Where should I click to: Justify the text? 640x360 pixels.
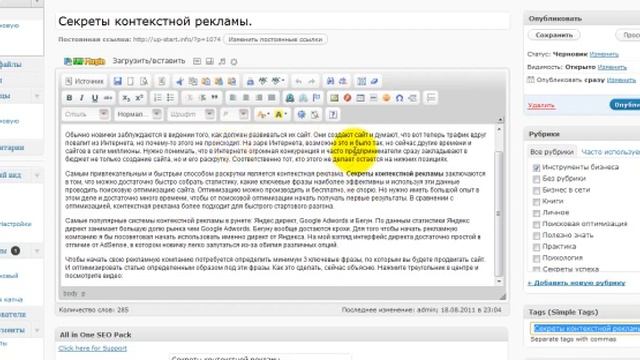[x=271, y=98]
